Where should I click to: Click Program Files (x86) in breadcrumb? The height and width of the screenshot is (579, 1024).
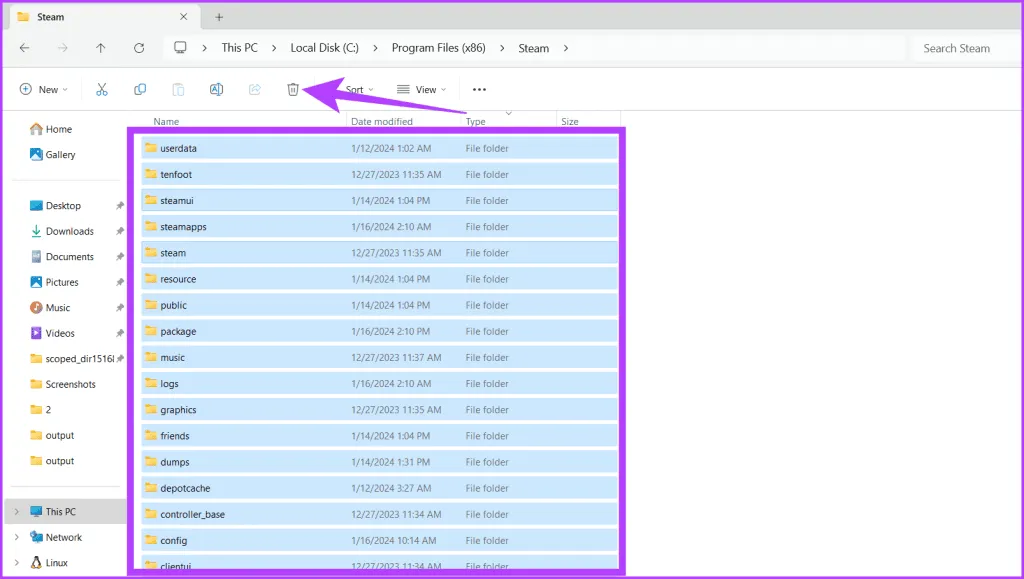coord(438,48)
